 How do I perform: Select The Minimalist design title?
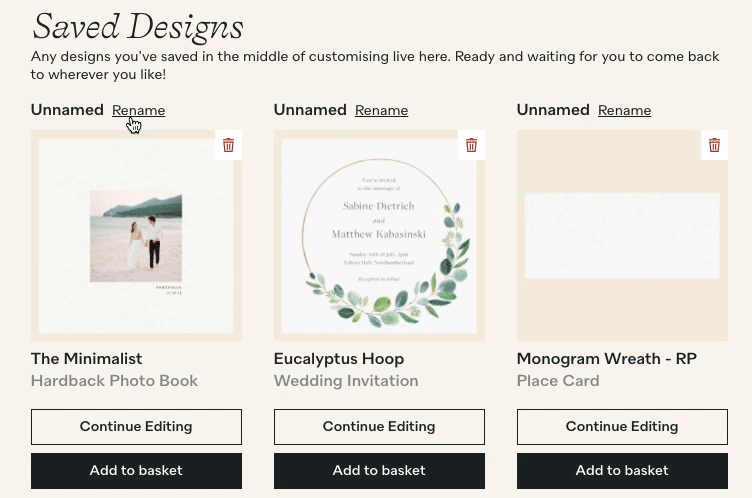click(x=87, y=359)
